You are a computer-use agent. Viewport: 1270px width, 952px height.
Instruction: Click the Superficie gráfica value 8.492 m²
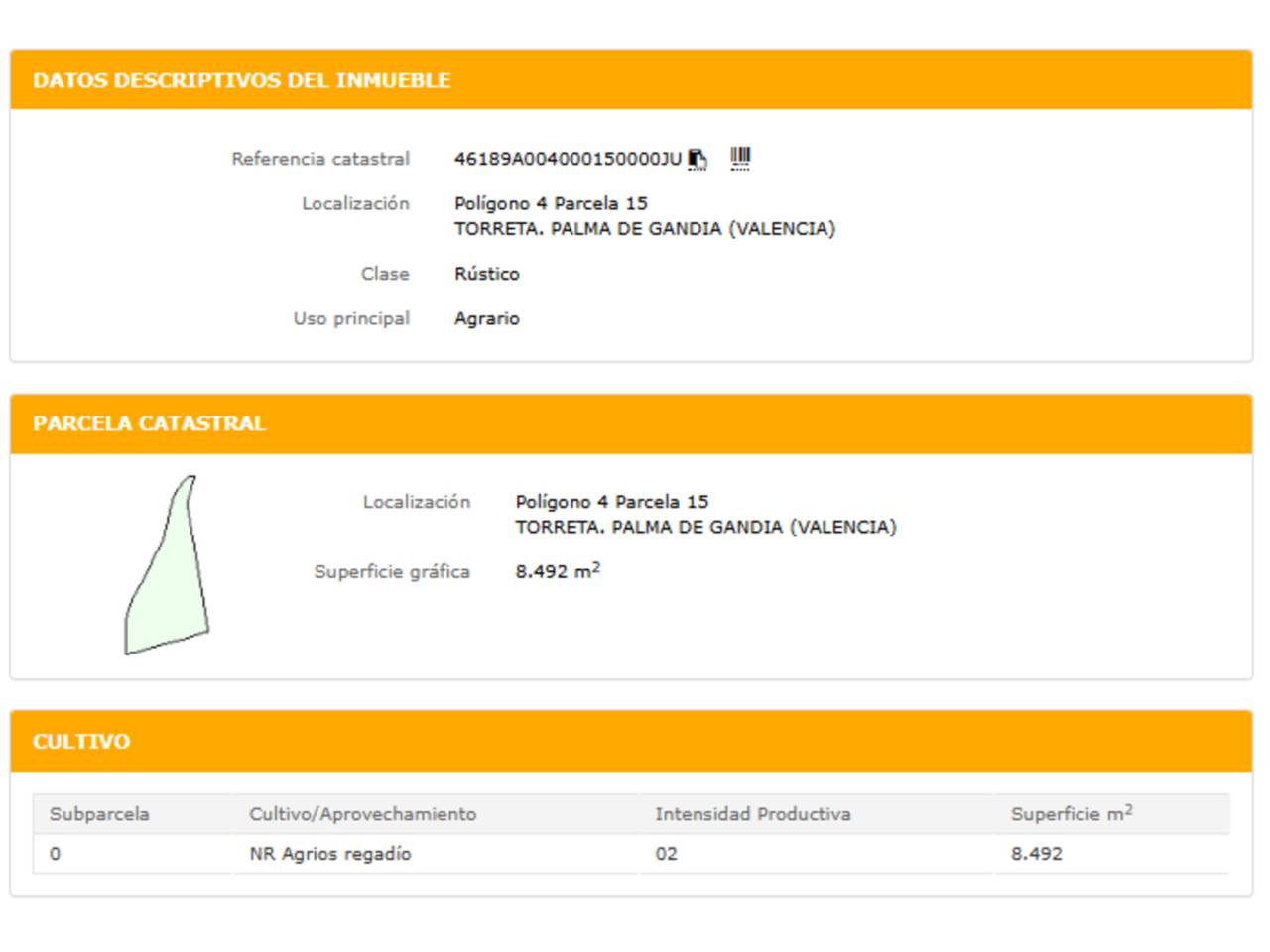click(x=557, y=572)
